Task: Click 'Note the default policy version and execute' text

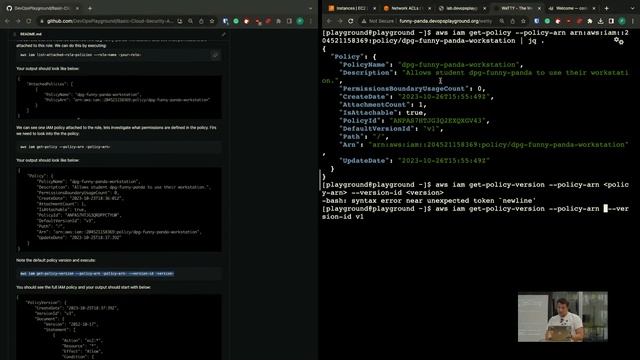Action: (56, 260)
